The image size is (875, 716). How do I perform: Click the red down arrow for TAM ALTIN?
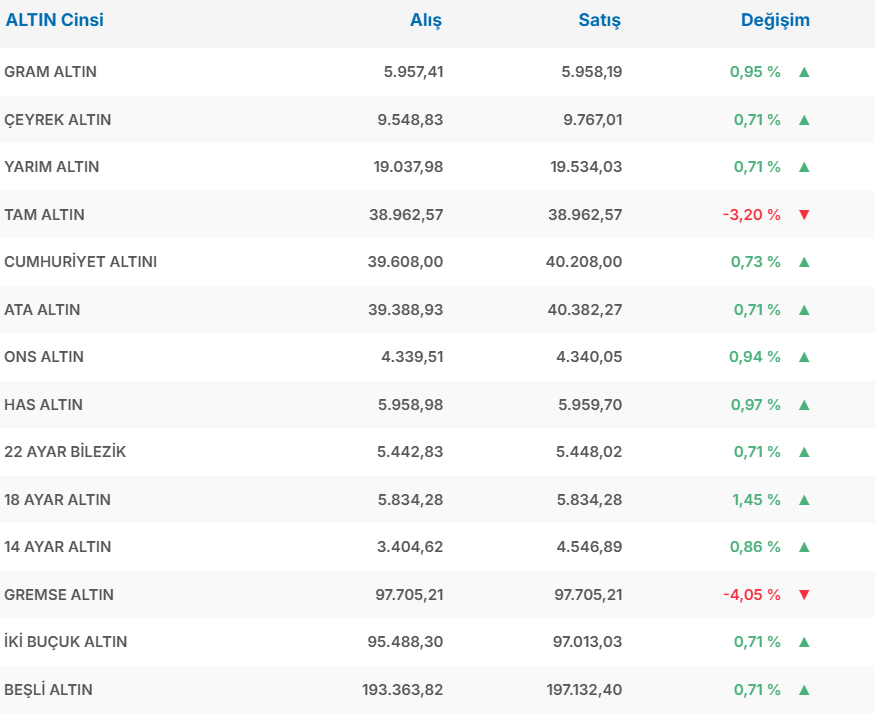(x=804, y=215)
